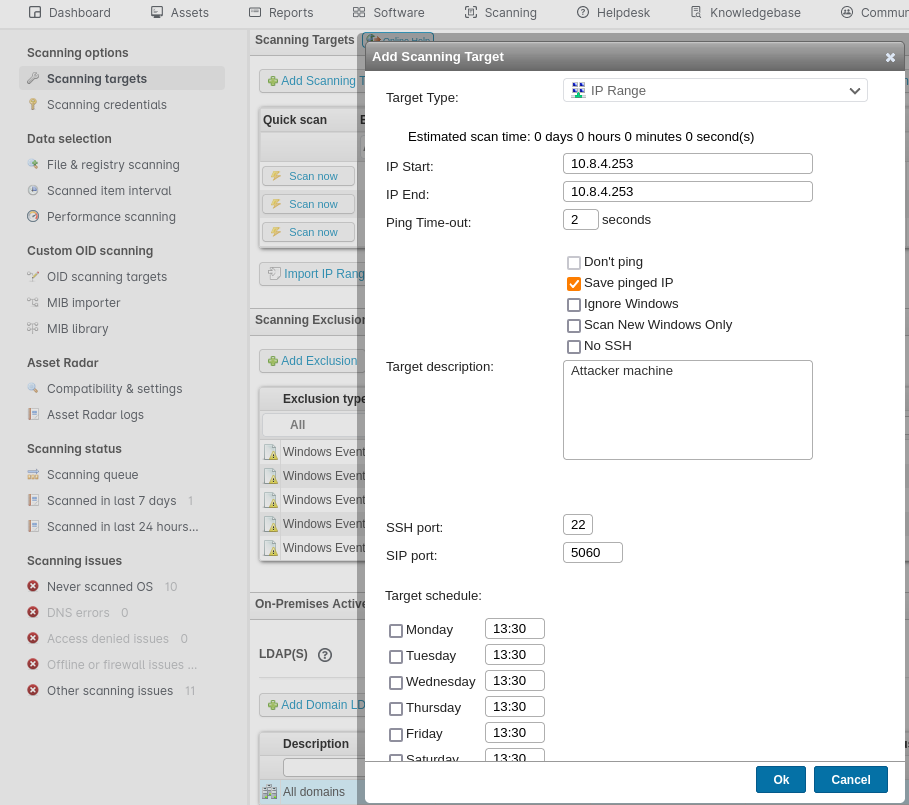Check the No SSH option

coord(573,346)
